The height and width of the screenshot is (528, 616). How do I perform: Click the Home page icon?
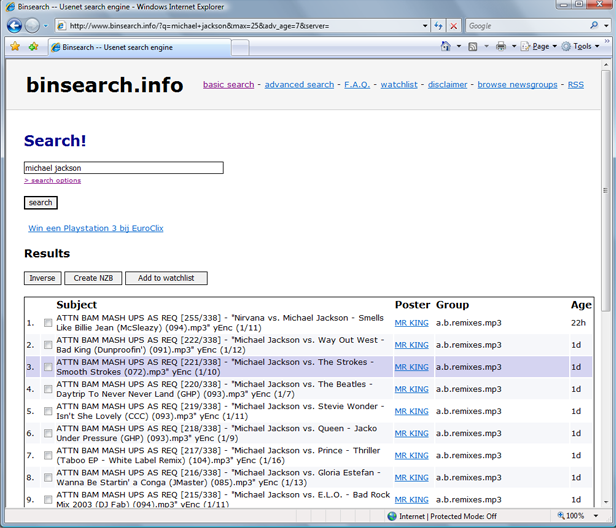(x=446, y=46)
